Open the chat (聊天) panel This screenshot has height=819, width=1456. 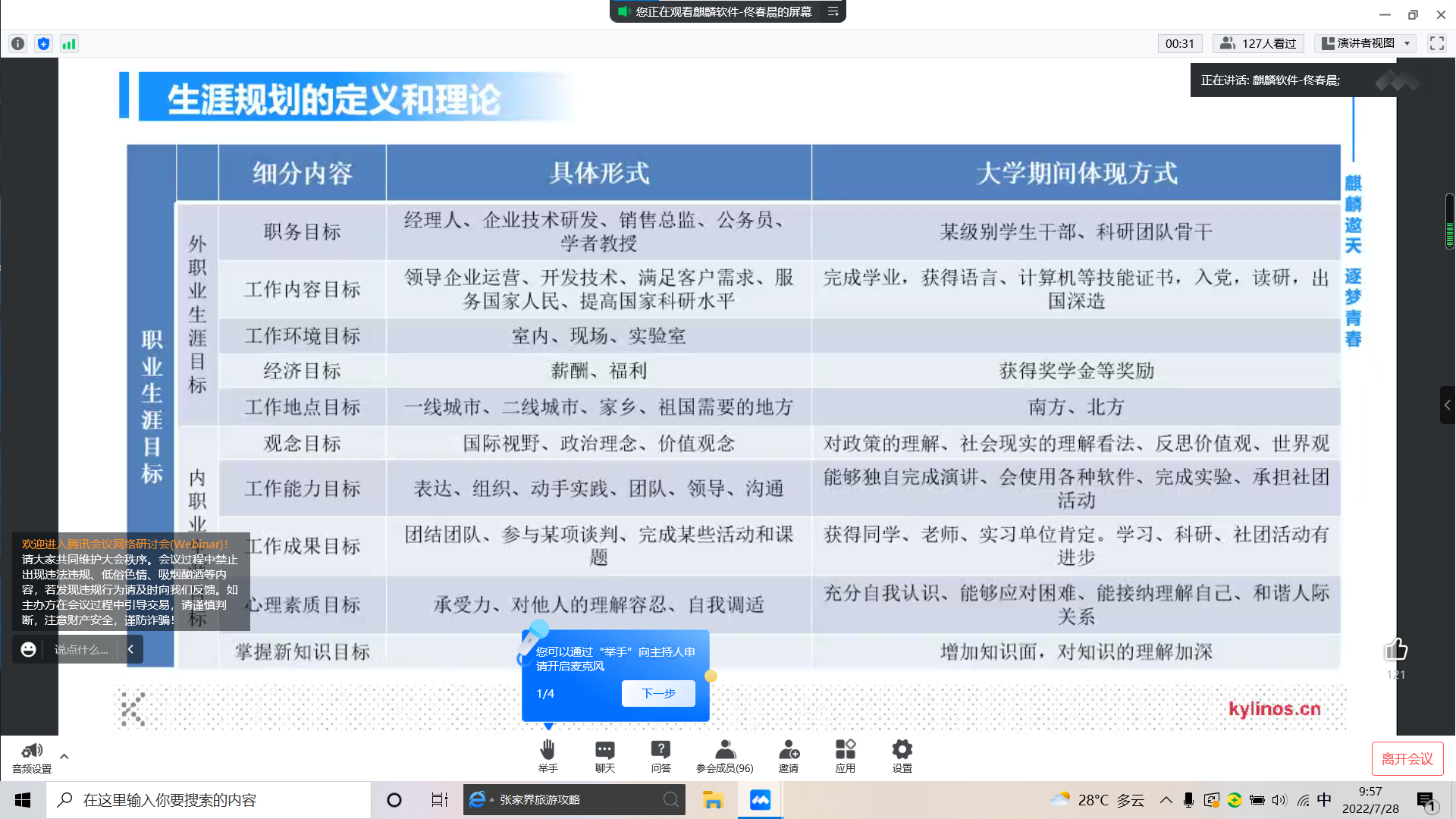coord(604,751)
